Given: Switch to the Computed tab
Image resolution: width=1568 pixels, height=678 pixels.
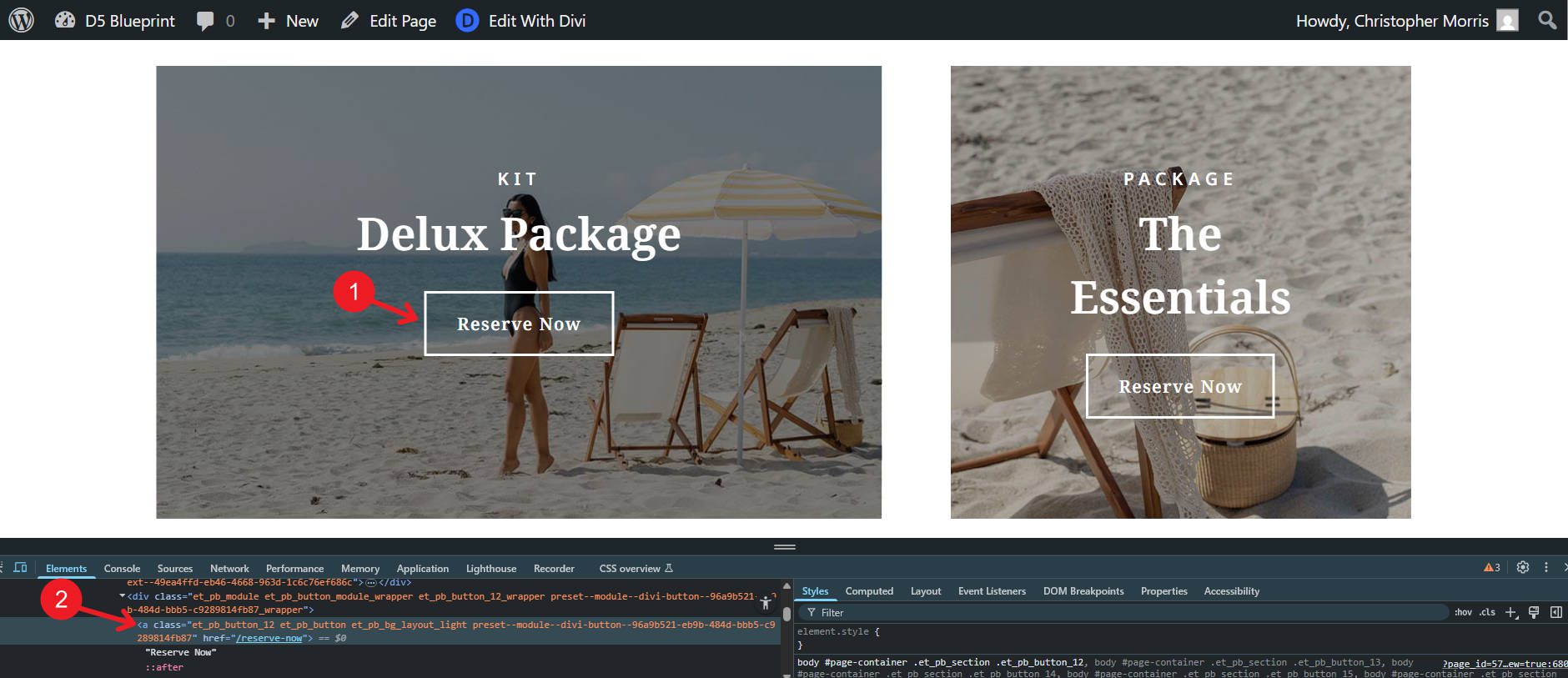Looking at the screenshot, I should 868,591.
